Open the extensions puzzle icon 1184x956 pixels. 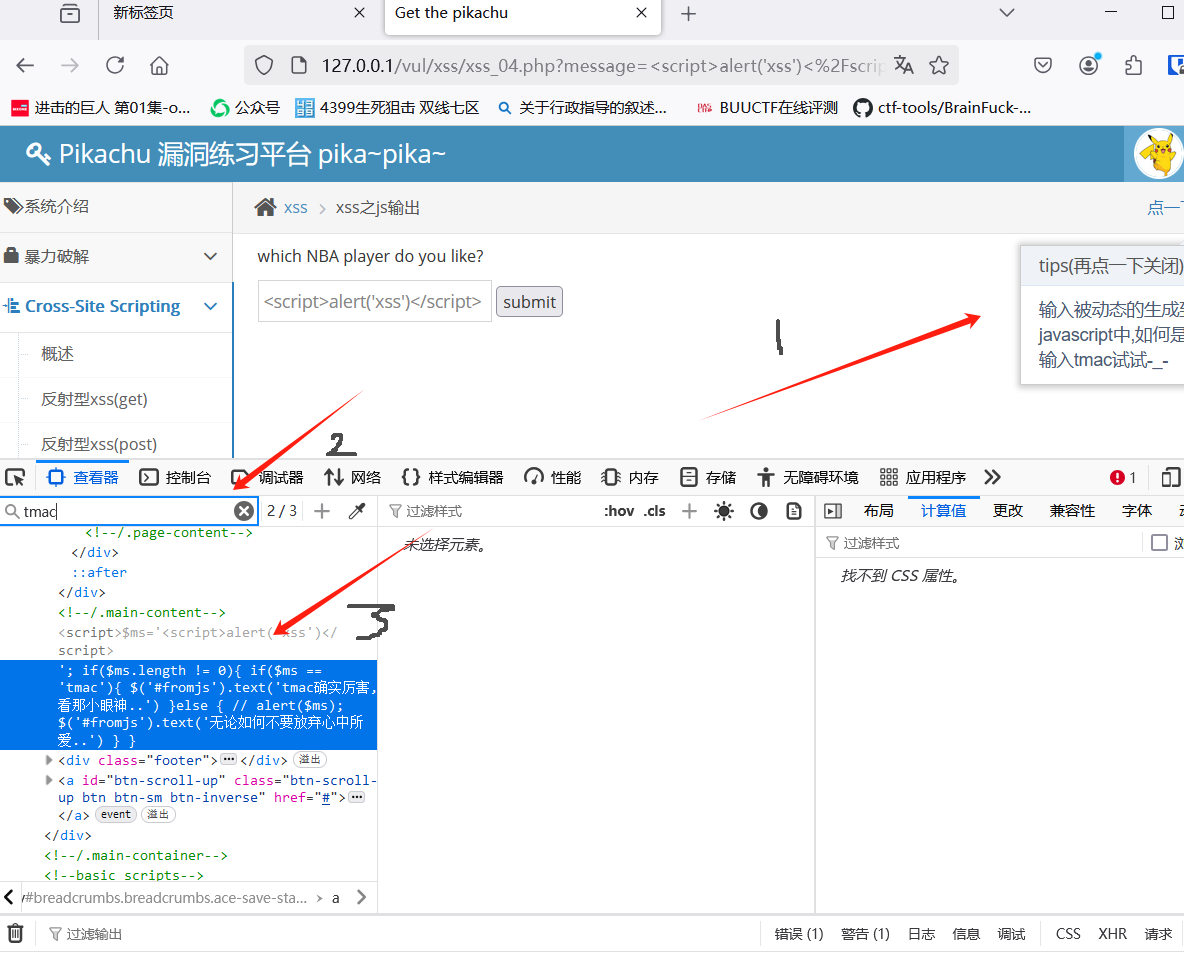click(1133, 66)
